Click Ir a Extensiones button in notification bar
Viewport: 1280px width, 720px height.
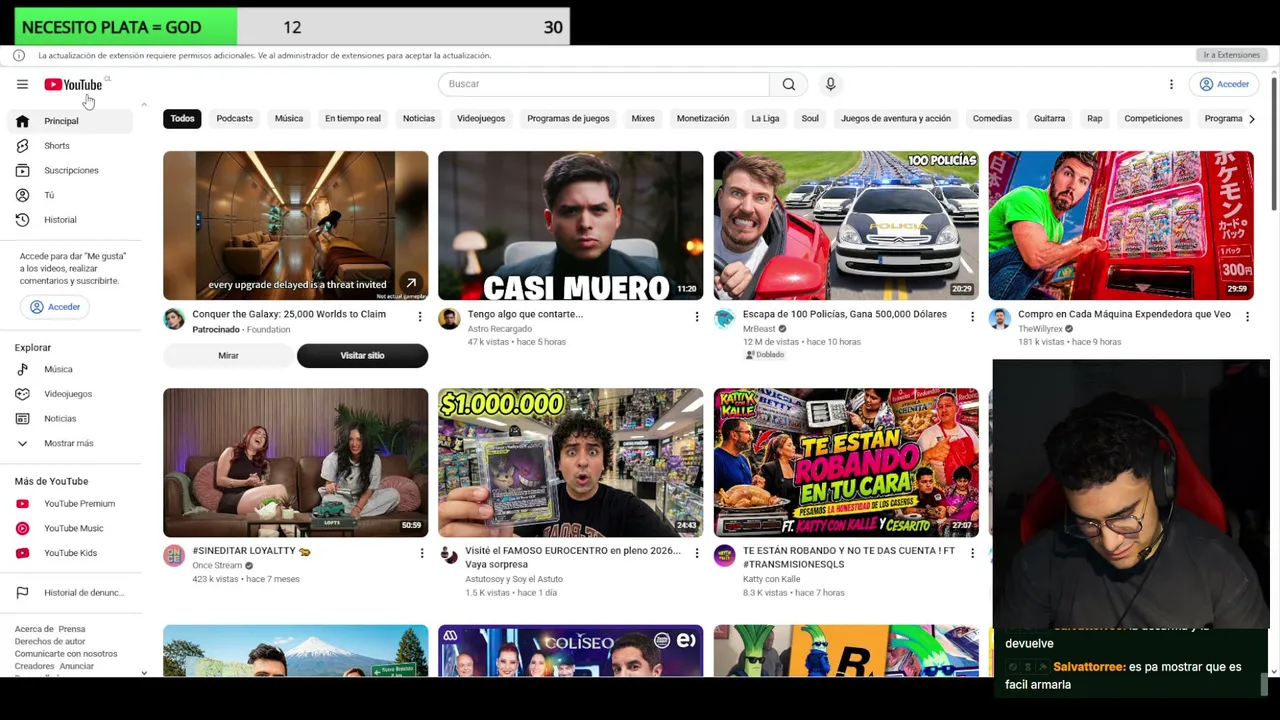[1231, 55]
